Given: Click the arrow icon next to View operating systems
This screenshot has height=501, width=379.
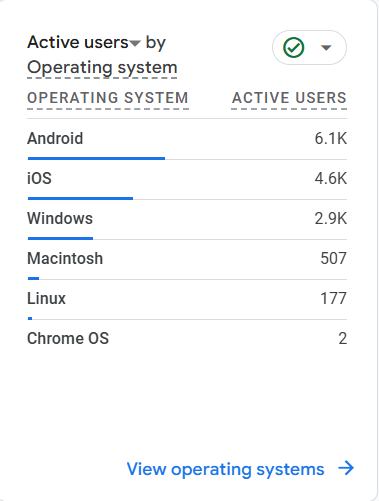Looking at the screenshot, I should 346,468.
